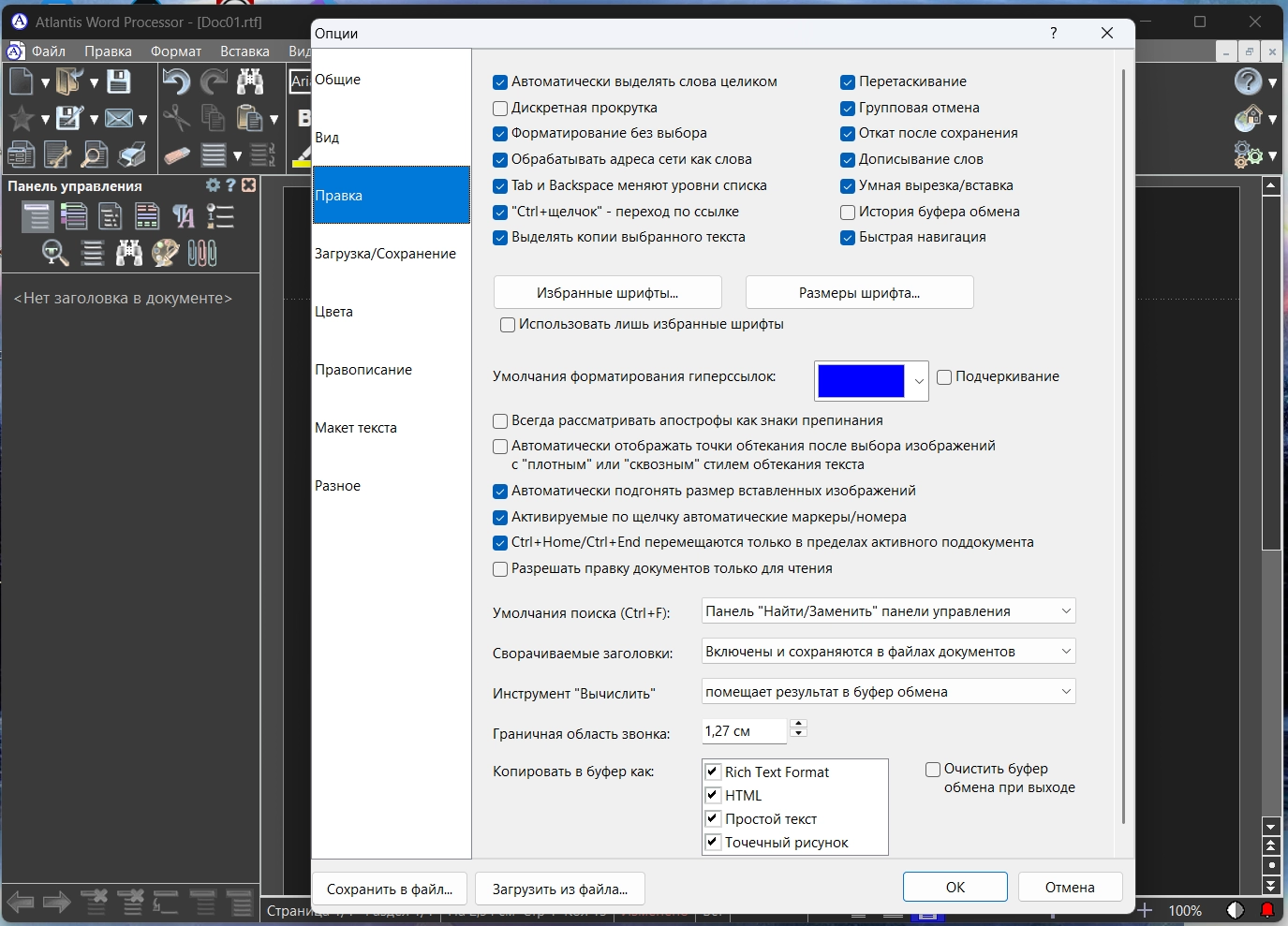Click the Undo arrow icon
Viewport: 1288px width, 926px height.
tap(175, 81)
